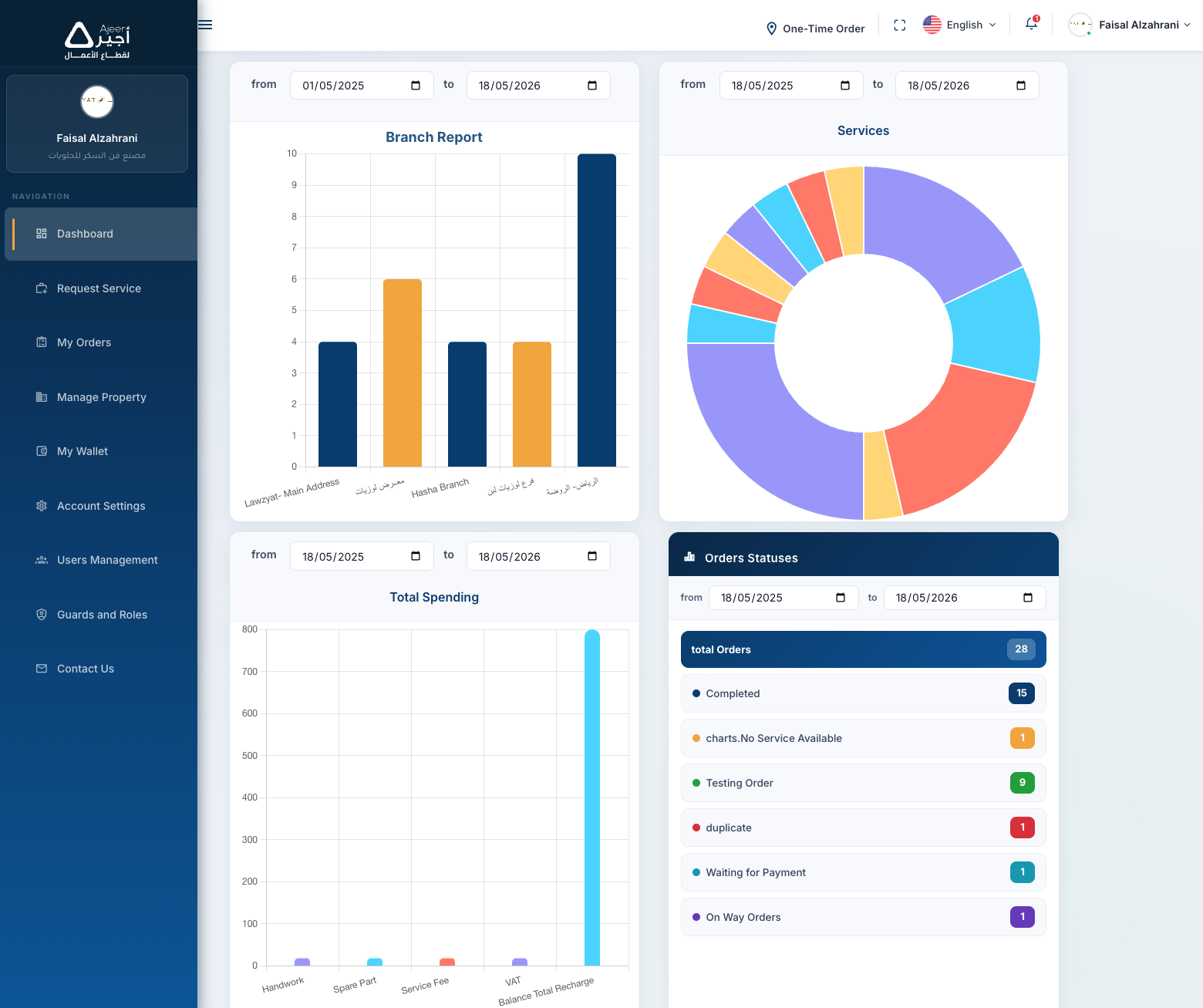
Task: Toggle fullscreen mode icon
Action: [899, 25]
